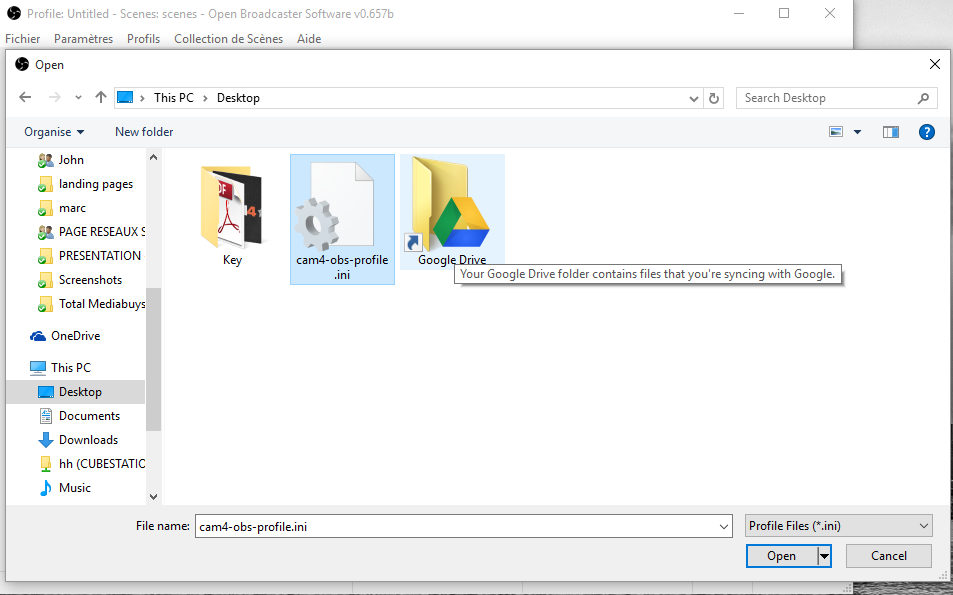The image size is (953, 595).
Task: Expand the File name history dropdown
Action: coord(724,526)
